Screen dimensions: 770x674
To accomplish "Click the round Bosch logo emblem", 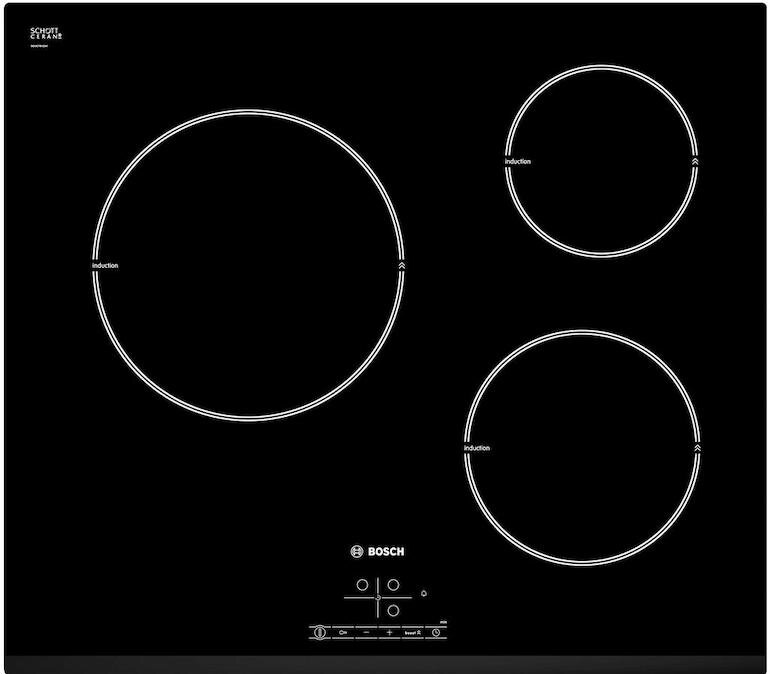I will pyautogui.click(x=352, y=551).
